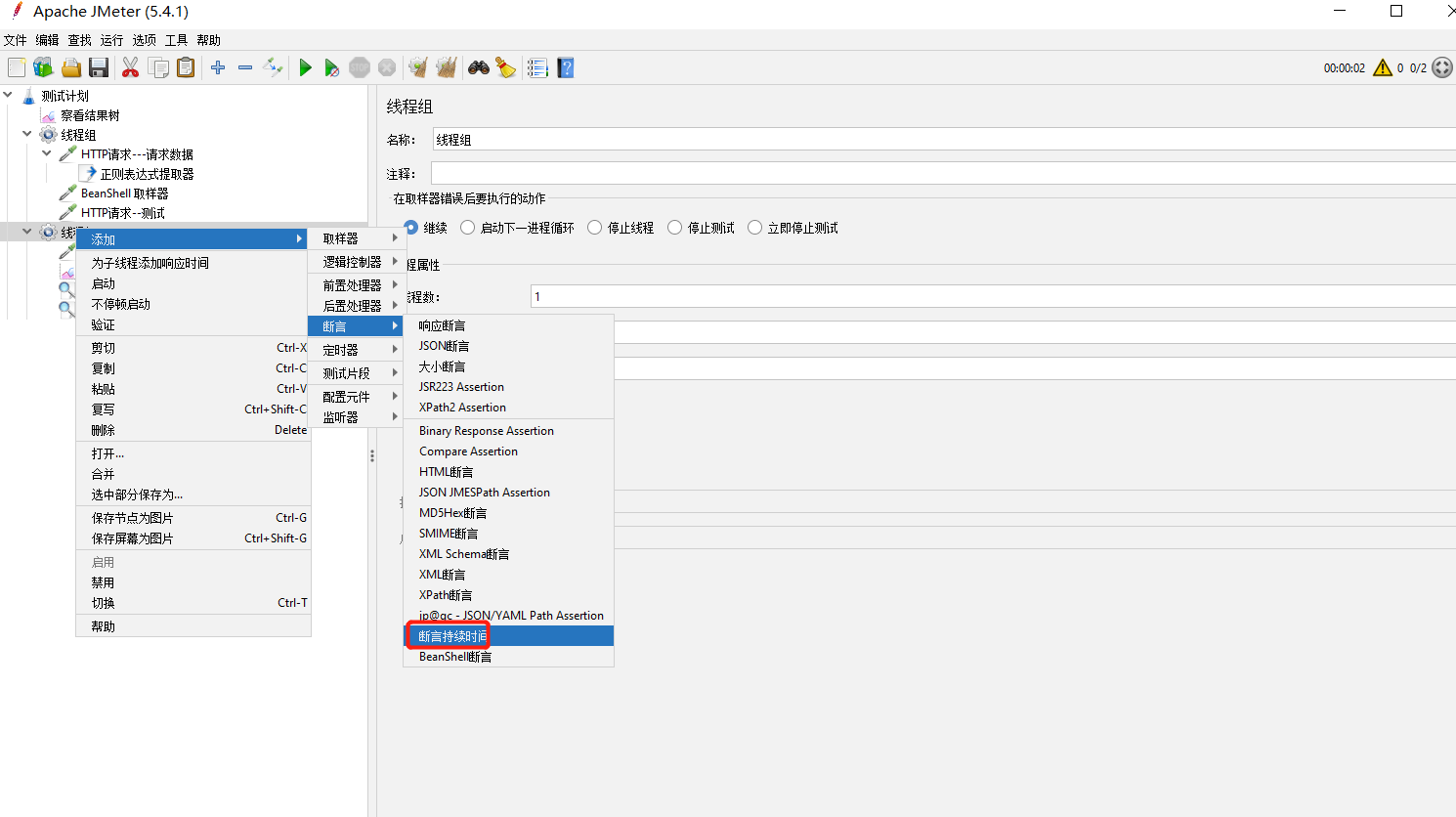Screen dimensions: 1456x817
Task: Choose 禁用 from the context menu
Action: (193, 582)
